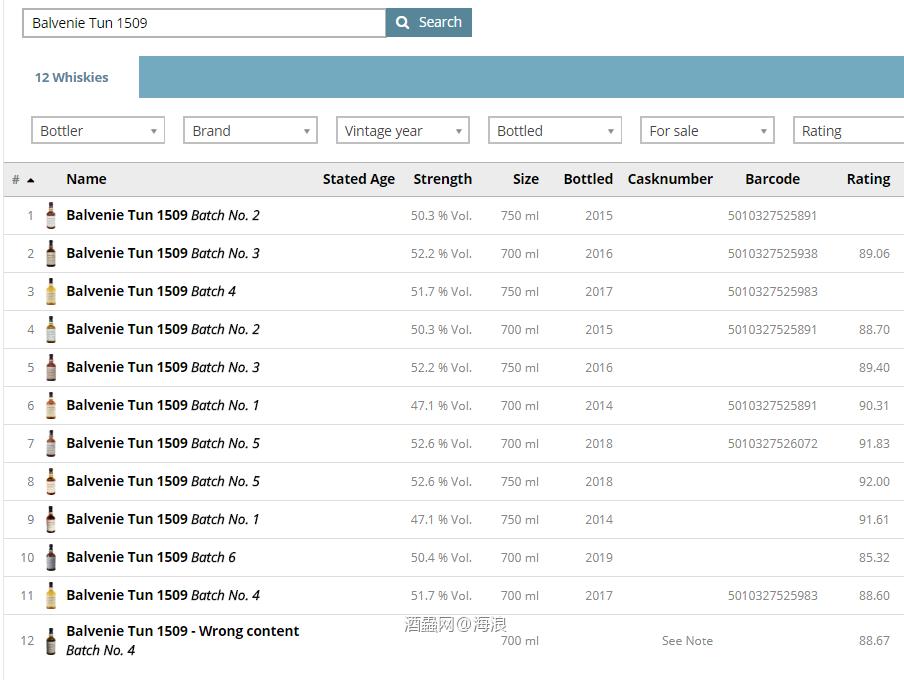Click bottle thumbnail in row 4

51,329
